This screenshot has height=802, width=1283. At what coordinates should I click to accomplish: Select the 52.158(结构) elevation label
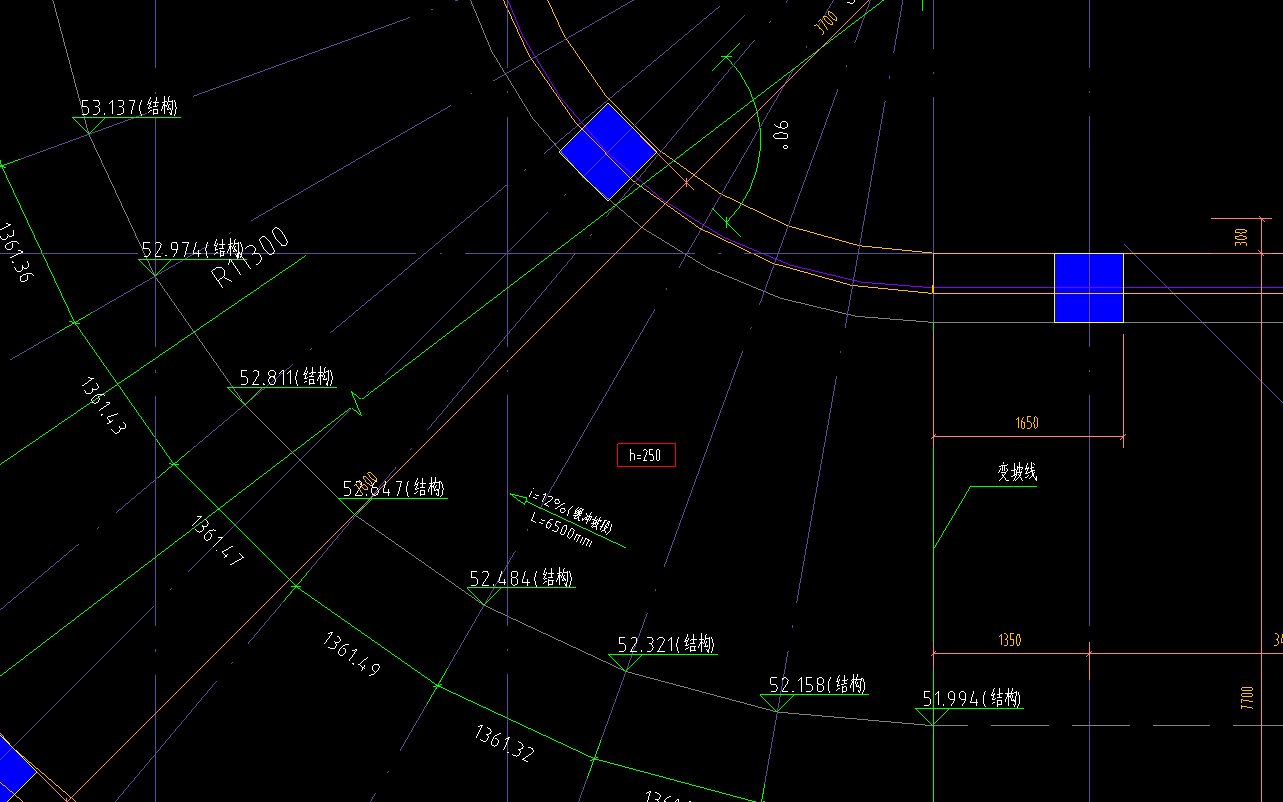pyautogui.click(x=817, y=684)
